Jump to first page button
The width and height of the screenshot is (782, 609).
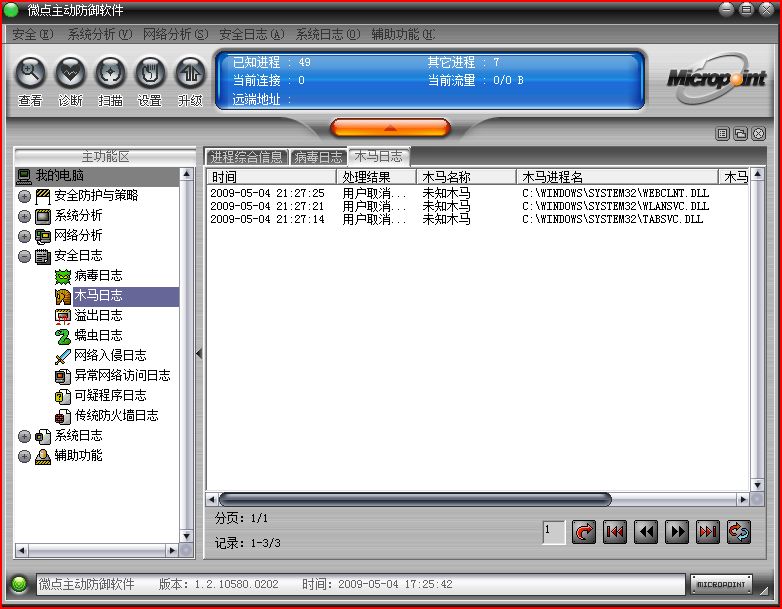coord(615,532)
